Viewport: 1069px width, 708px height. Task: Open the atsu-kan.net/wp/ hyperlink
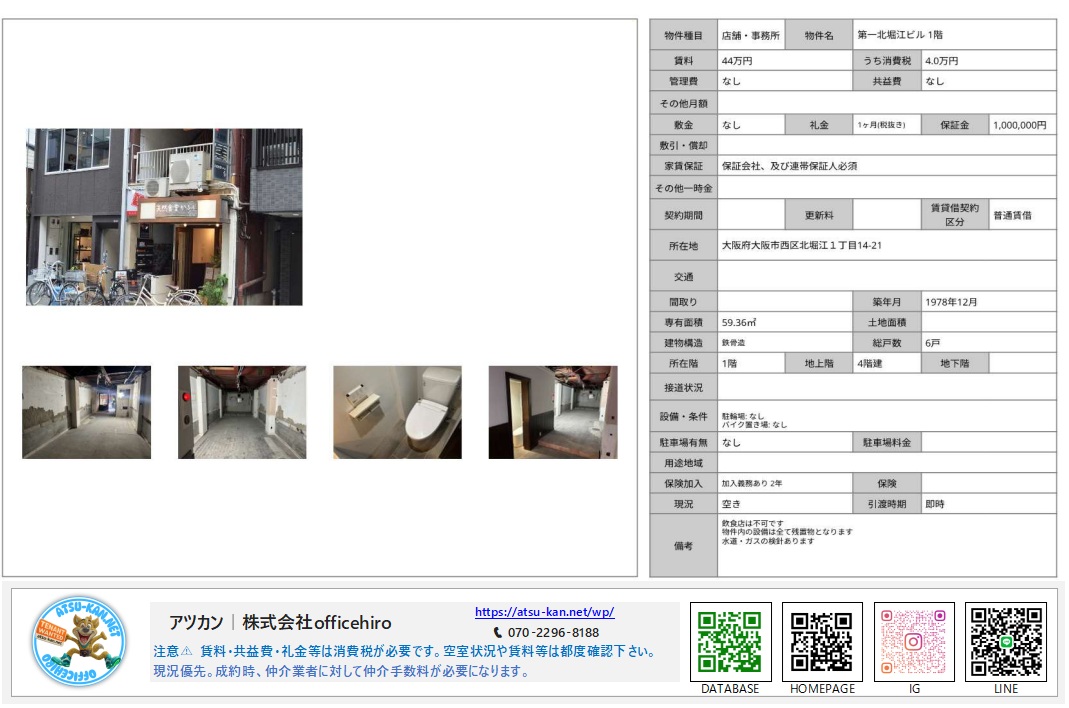(x=544, y=612)
